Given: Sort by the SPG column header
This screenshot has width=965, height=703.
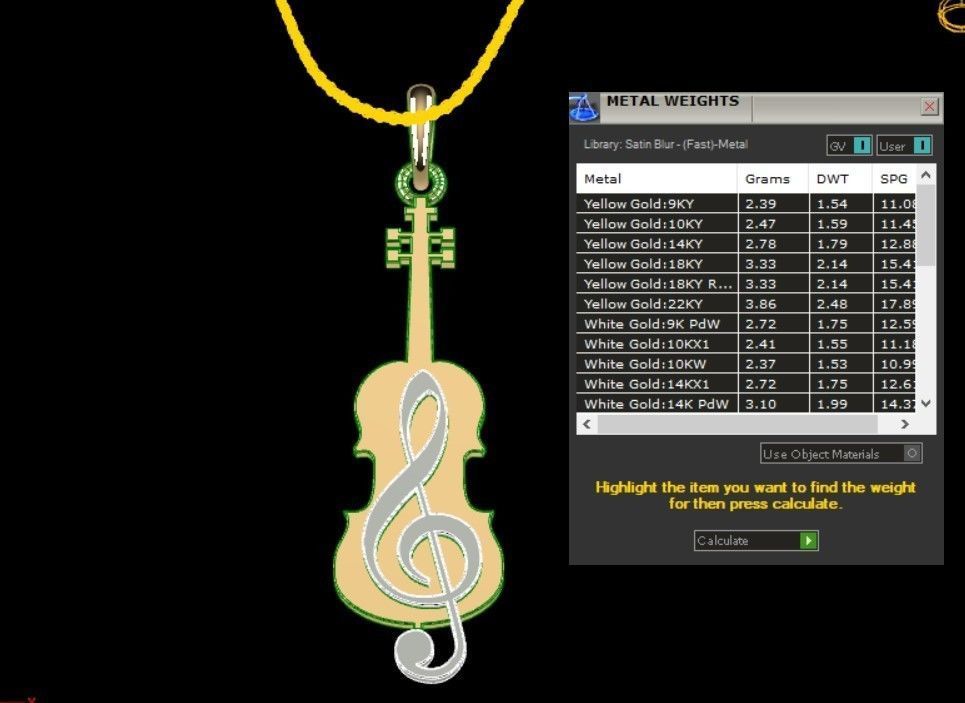Looking at the screenshot, I should (894, 179).
